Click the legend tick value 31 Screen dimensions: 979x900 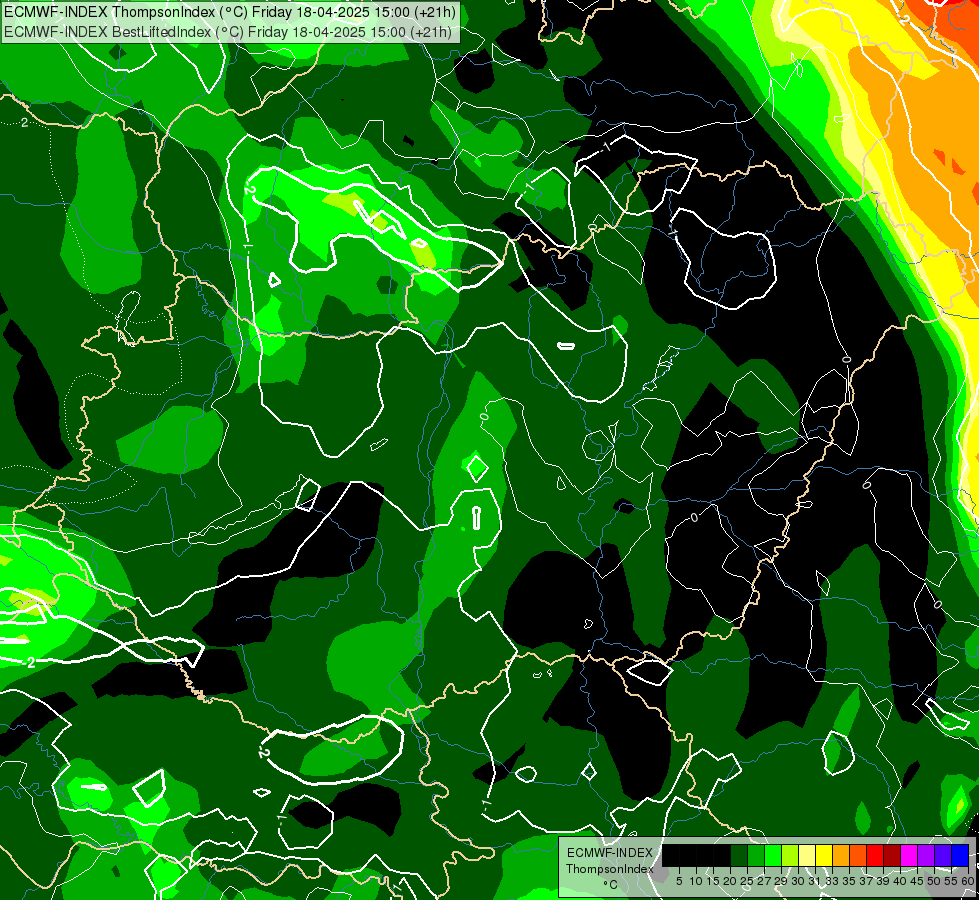tap(815, 881)
